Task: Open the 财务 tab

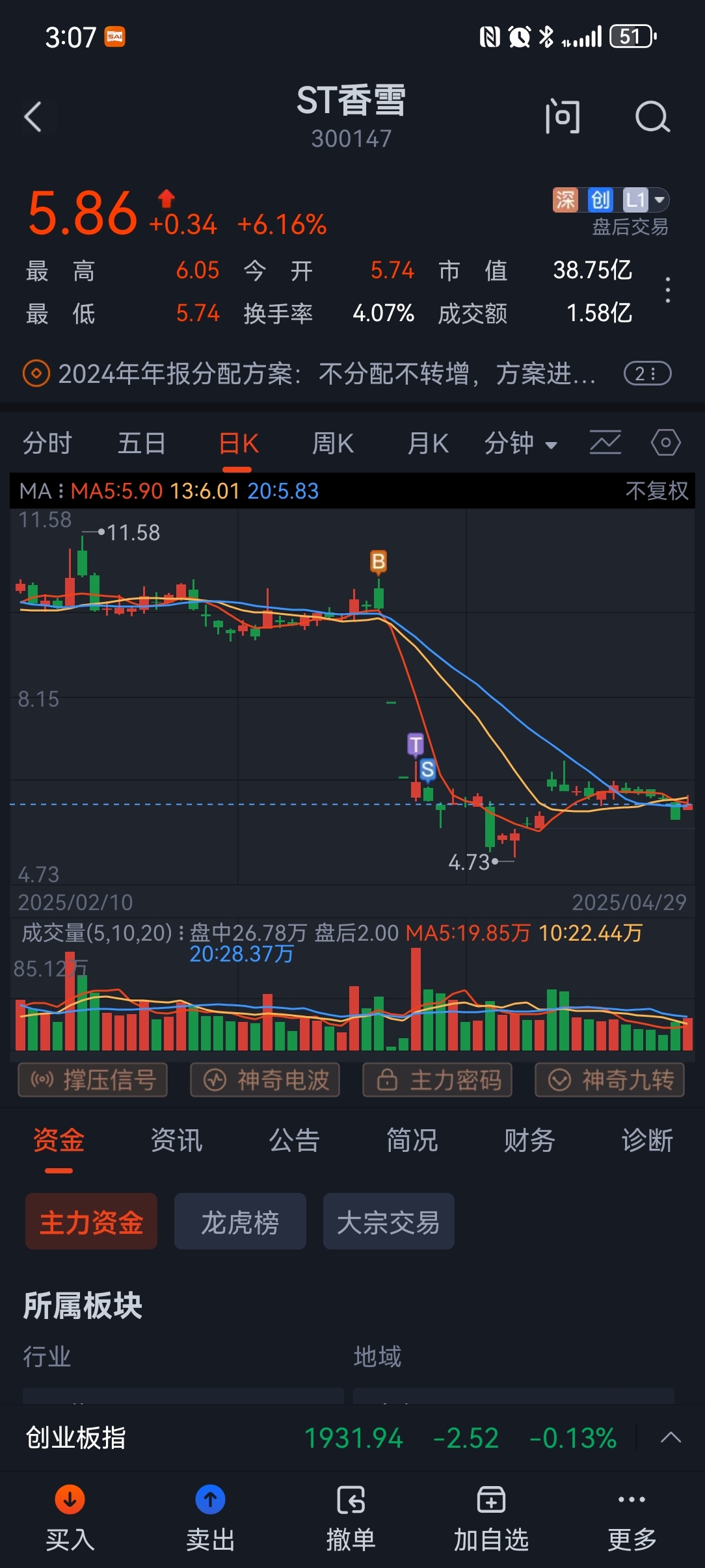Action: tap(529, 1140)
